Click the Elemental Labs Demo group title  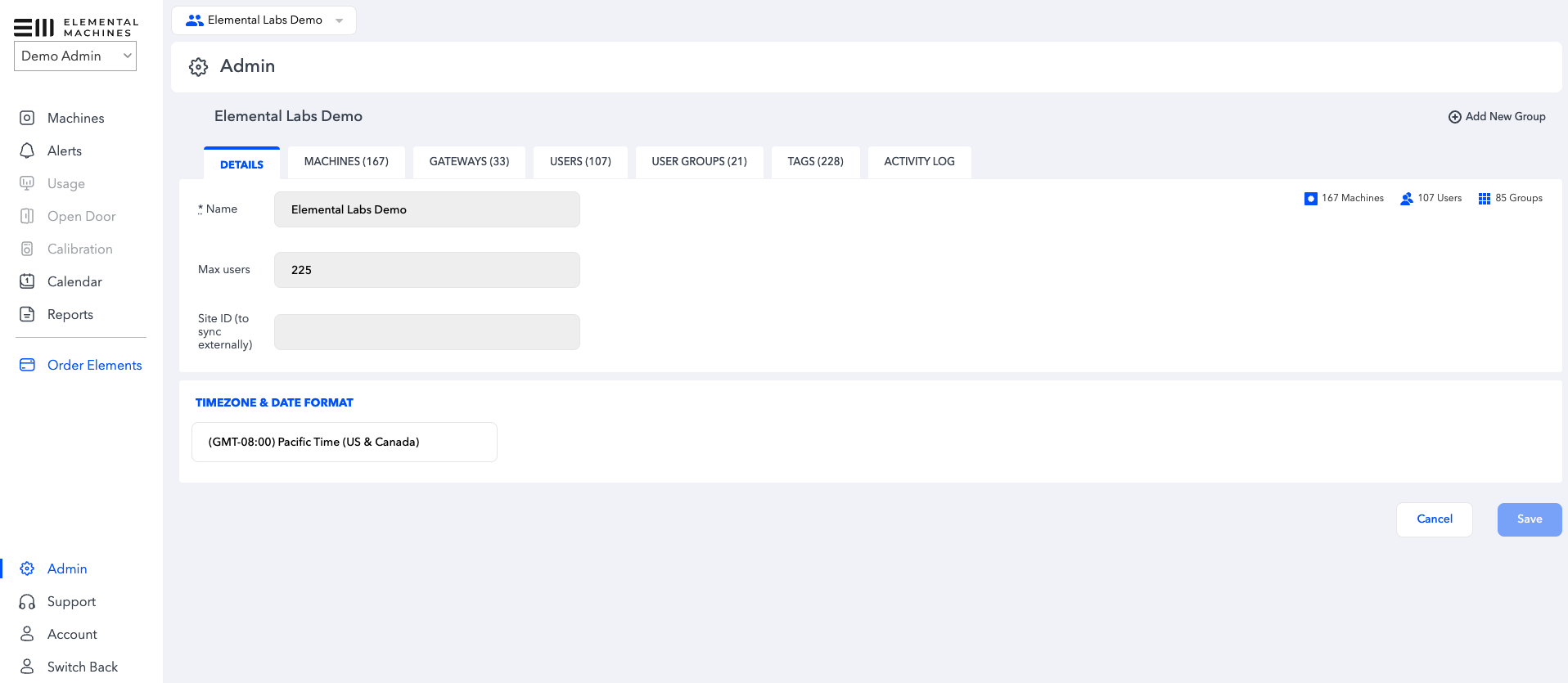click(288, 116)
